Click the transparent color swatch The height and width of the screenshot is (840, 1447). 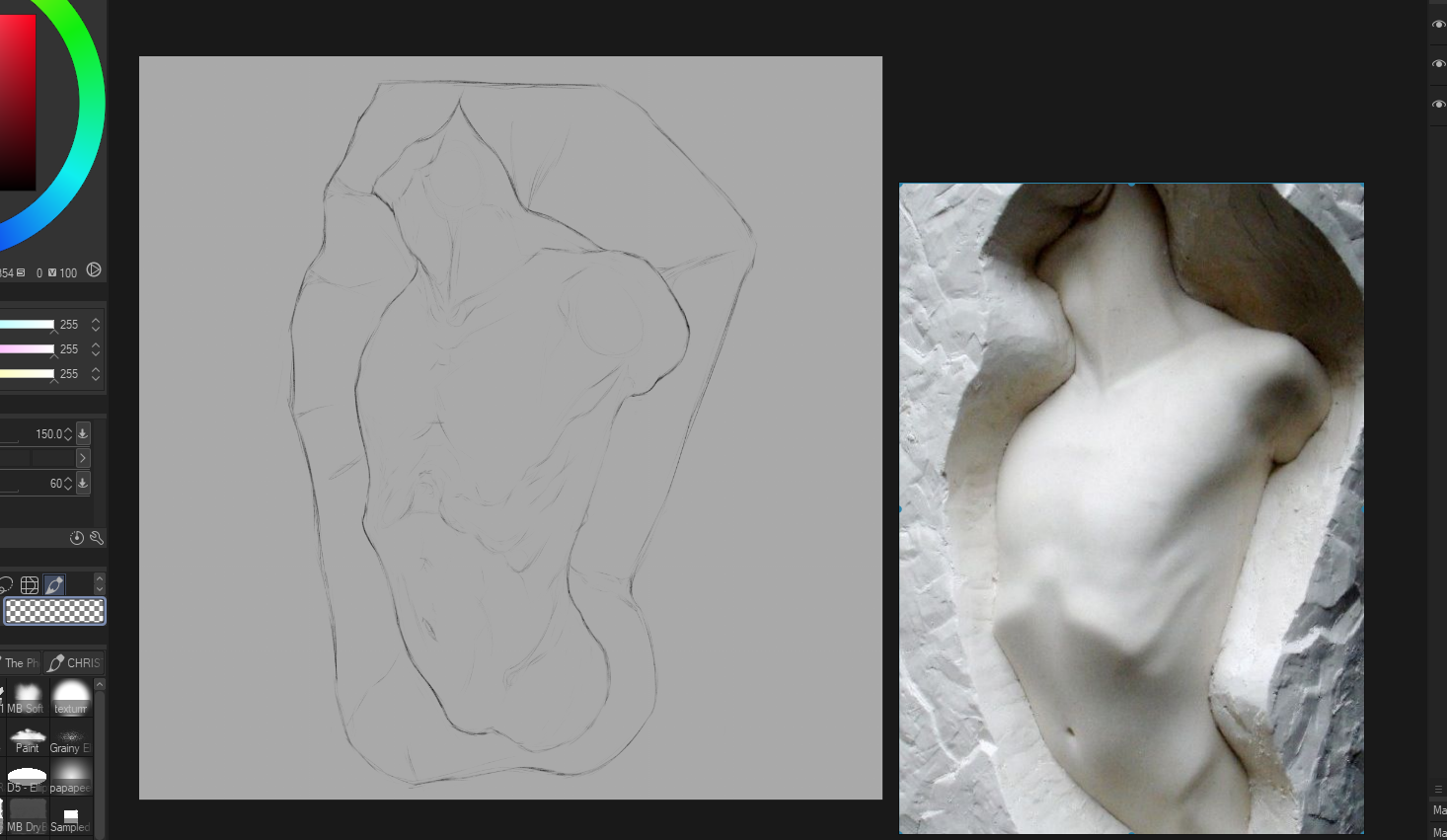(x=54, y=612)
